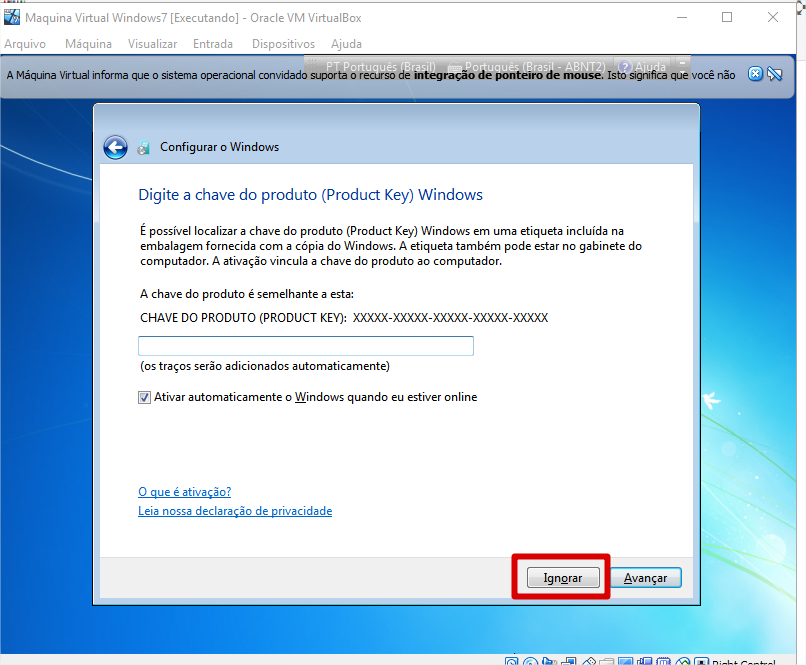Focus the product key input field

306,346
